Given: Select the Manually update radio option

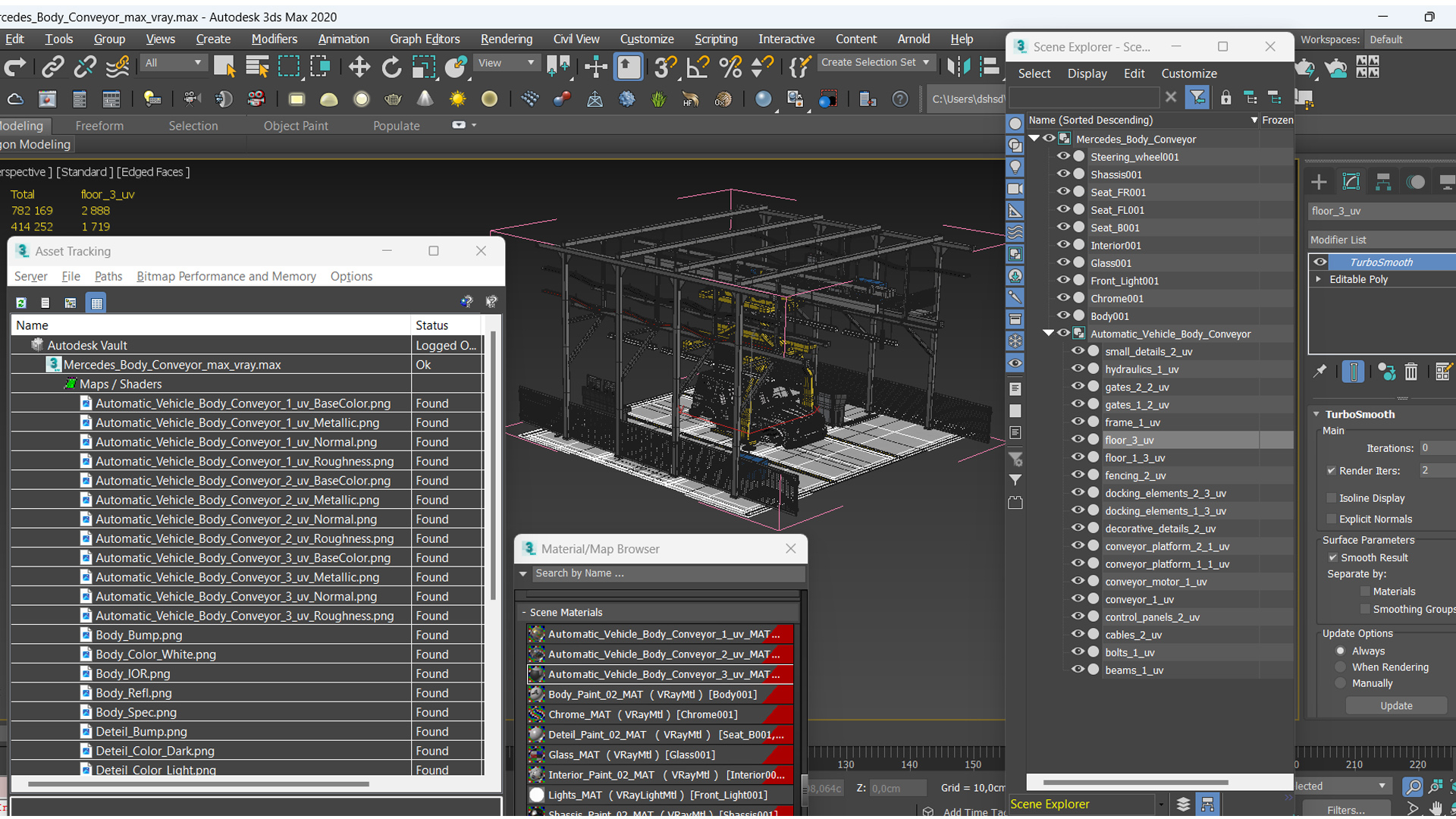Looking at the screenshot, I should point(1341,683).
